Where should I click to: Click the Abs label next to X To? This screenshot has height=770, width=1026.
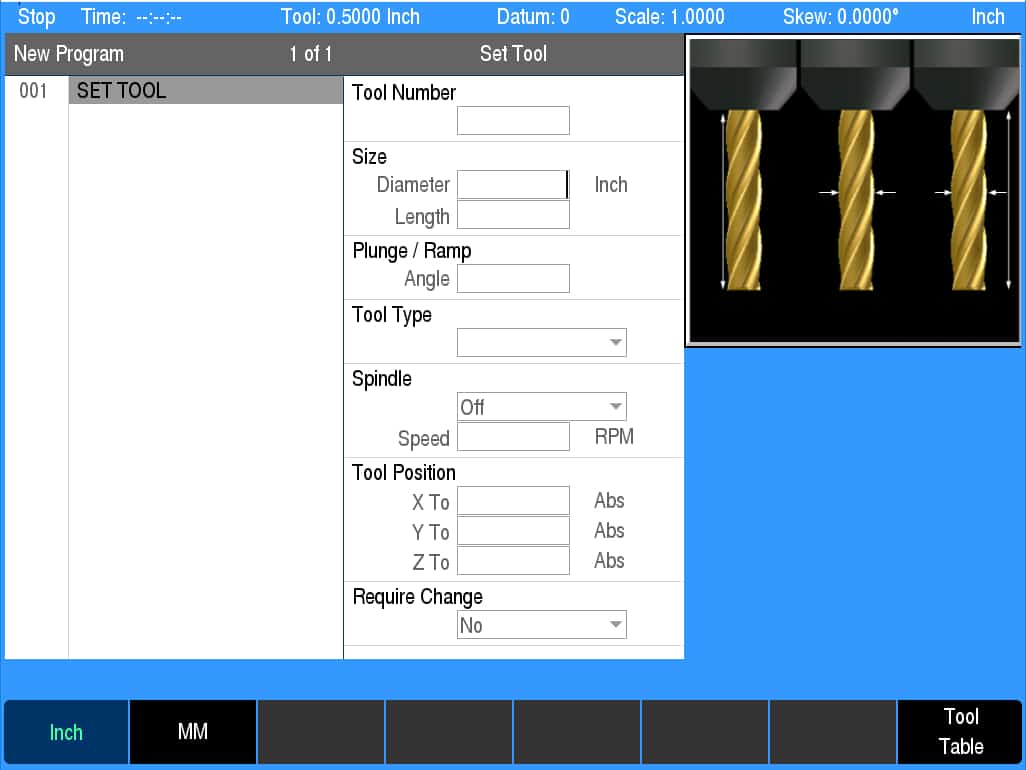(609, 500)
